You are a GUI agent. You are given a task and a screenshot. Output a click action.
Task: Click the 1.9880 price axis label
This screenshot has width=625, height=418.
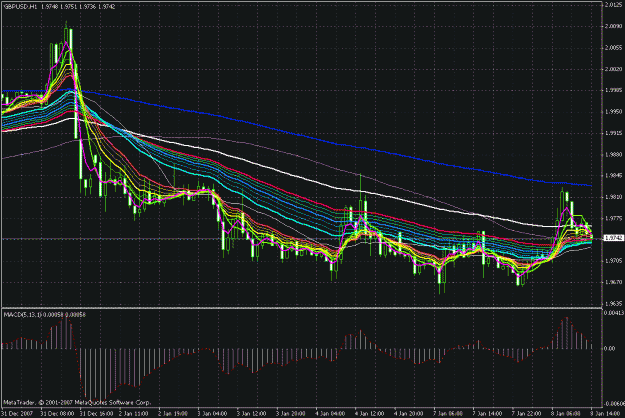(614, 154)
